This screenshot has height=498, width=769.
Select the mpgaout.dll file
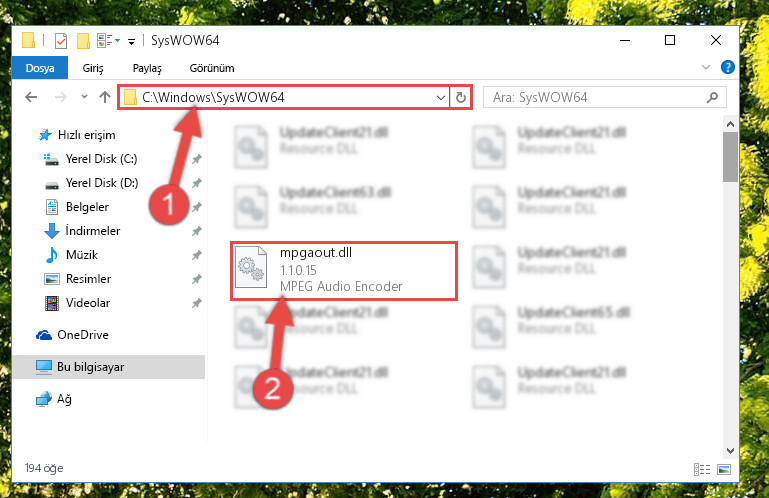click(344, 270)
